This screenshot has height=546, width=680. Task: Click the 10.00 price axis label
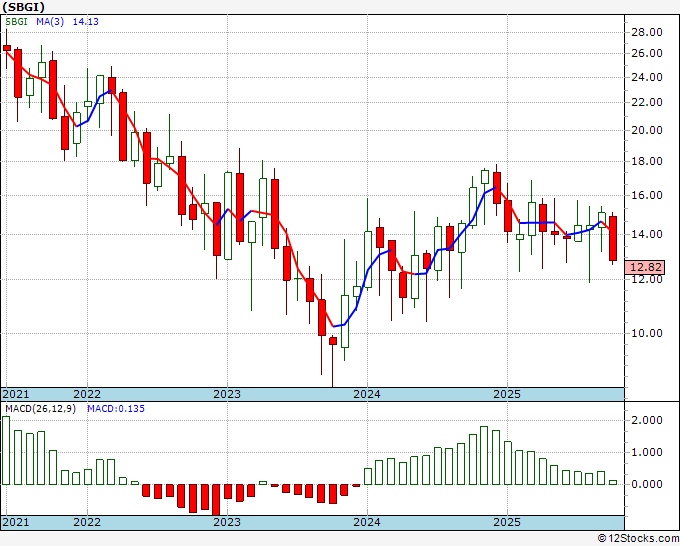point(645,334)
